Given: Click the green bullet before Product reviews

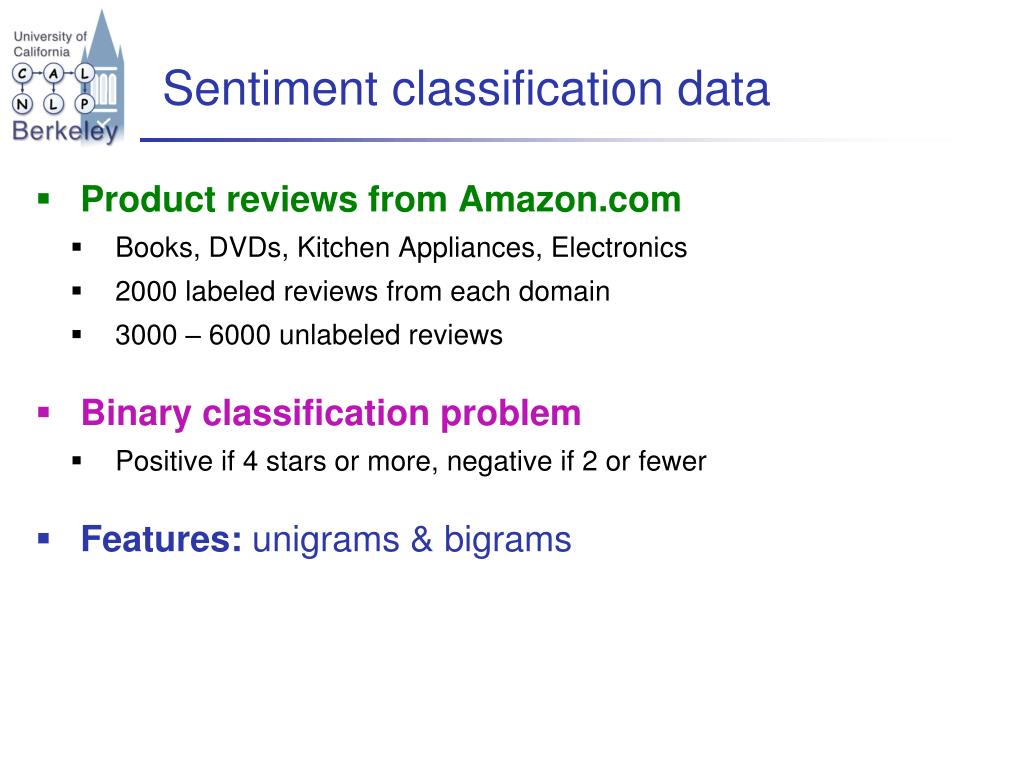Looking at the screenshot, I should click(44, 199).
